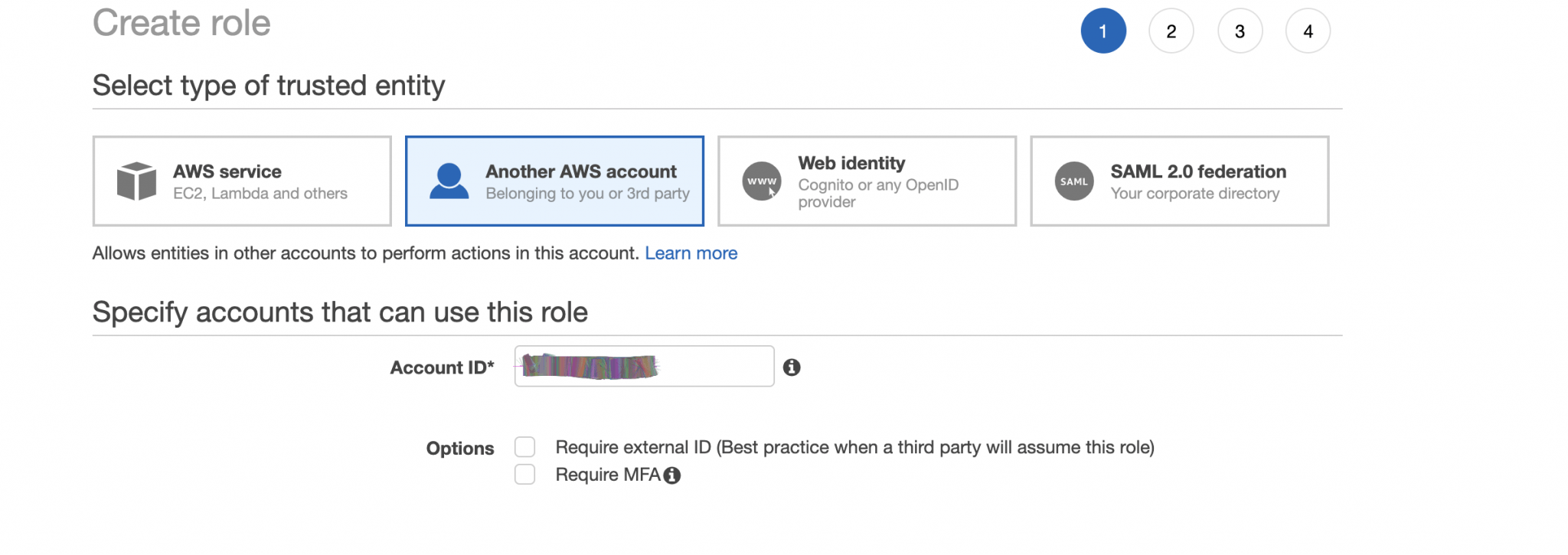This screenshot has height=555, width=1568.
Task: Click the gray SAML circle icon
Action: click(1073, 181)
